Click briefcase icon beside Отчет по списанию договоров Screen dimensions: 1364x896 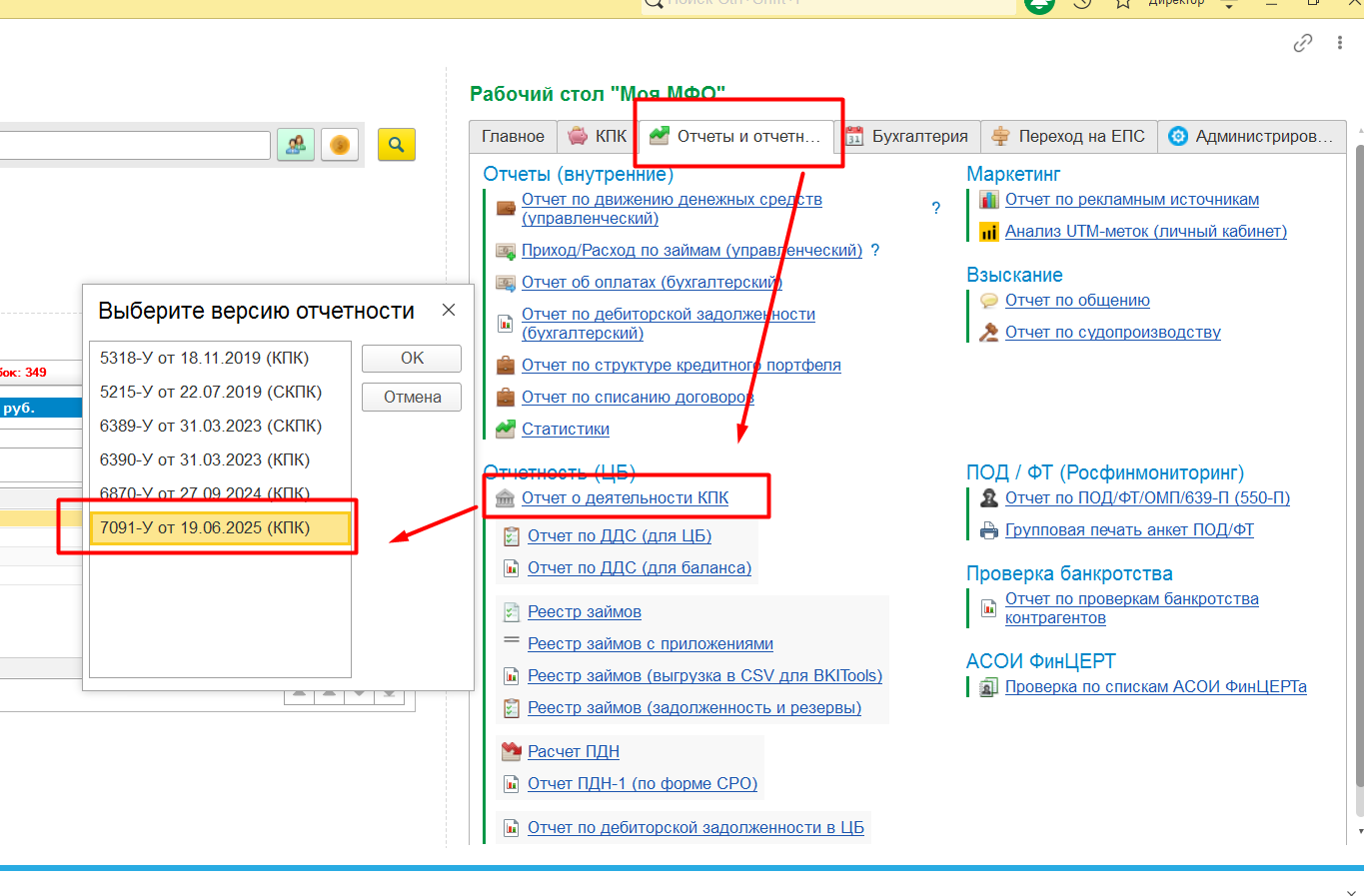tap(506, 398)
